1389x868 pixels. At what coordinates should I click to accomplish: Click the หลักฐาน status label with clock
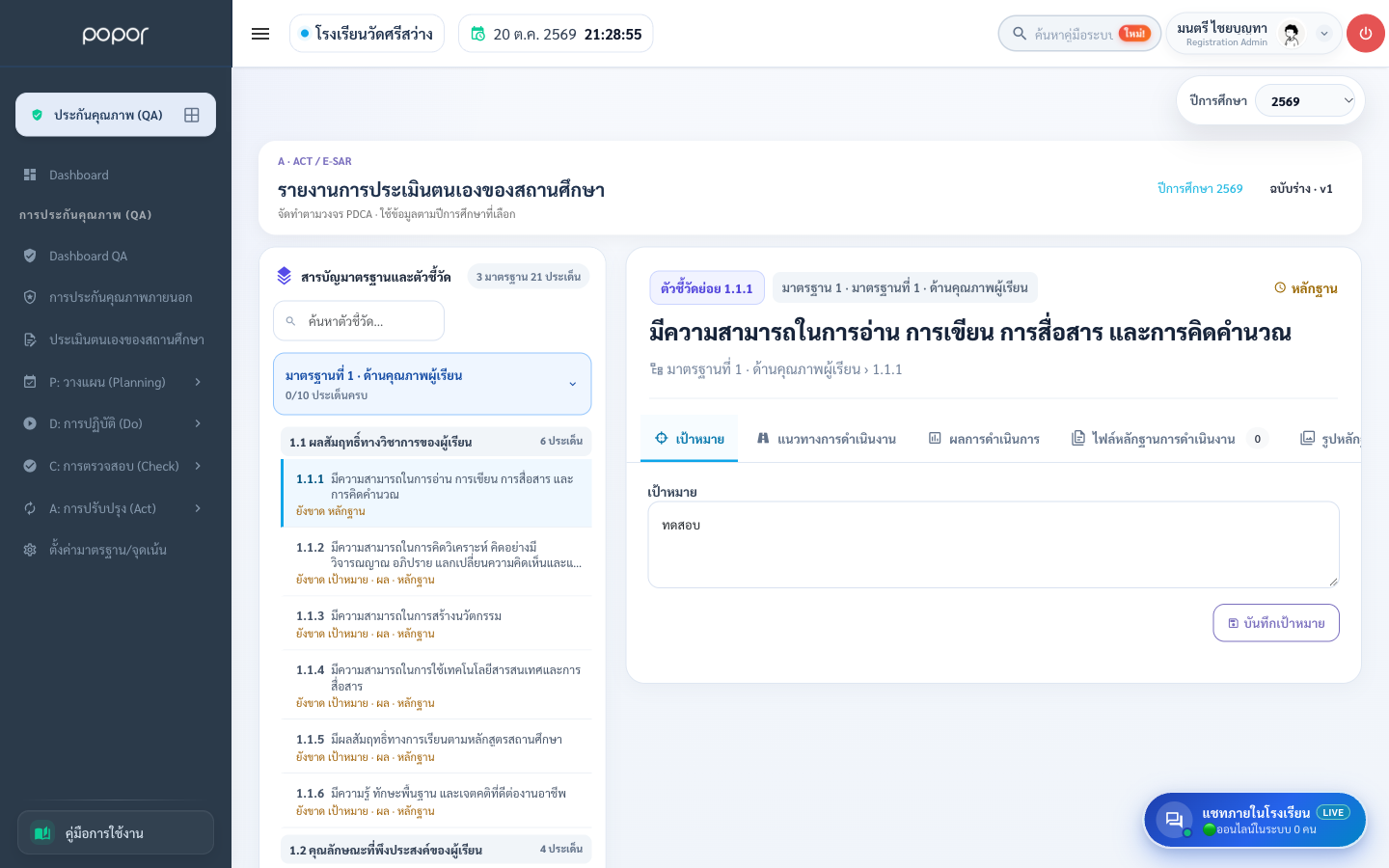[x=1306, y=287]
